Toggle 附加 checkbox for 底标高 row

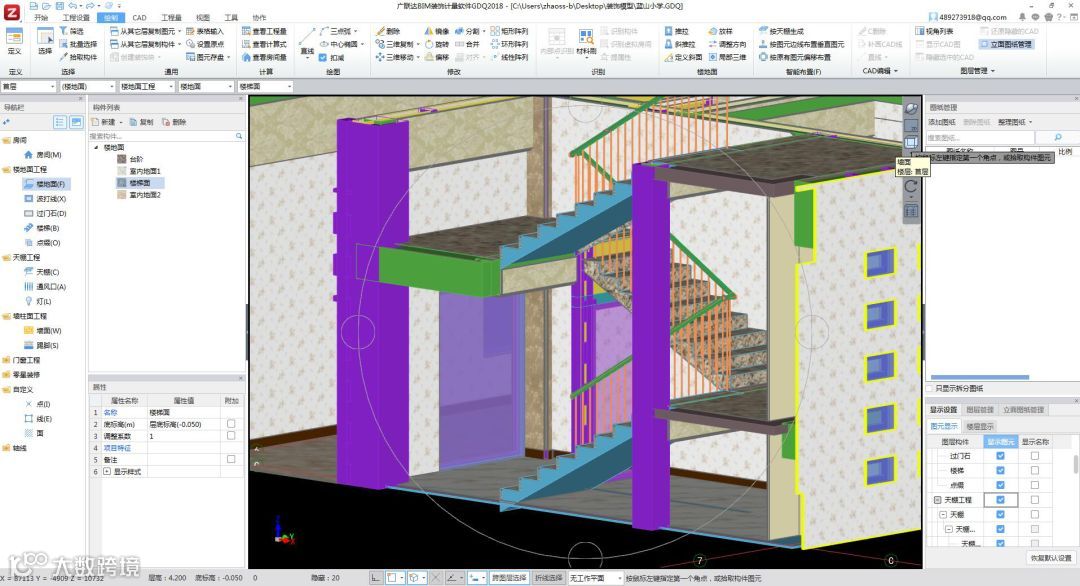pyautogui.click(x=231, y=424)
